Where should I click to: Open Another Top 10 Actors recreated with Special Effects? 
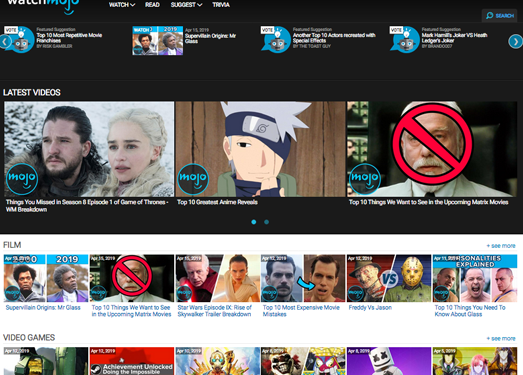tap(334, 38)
